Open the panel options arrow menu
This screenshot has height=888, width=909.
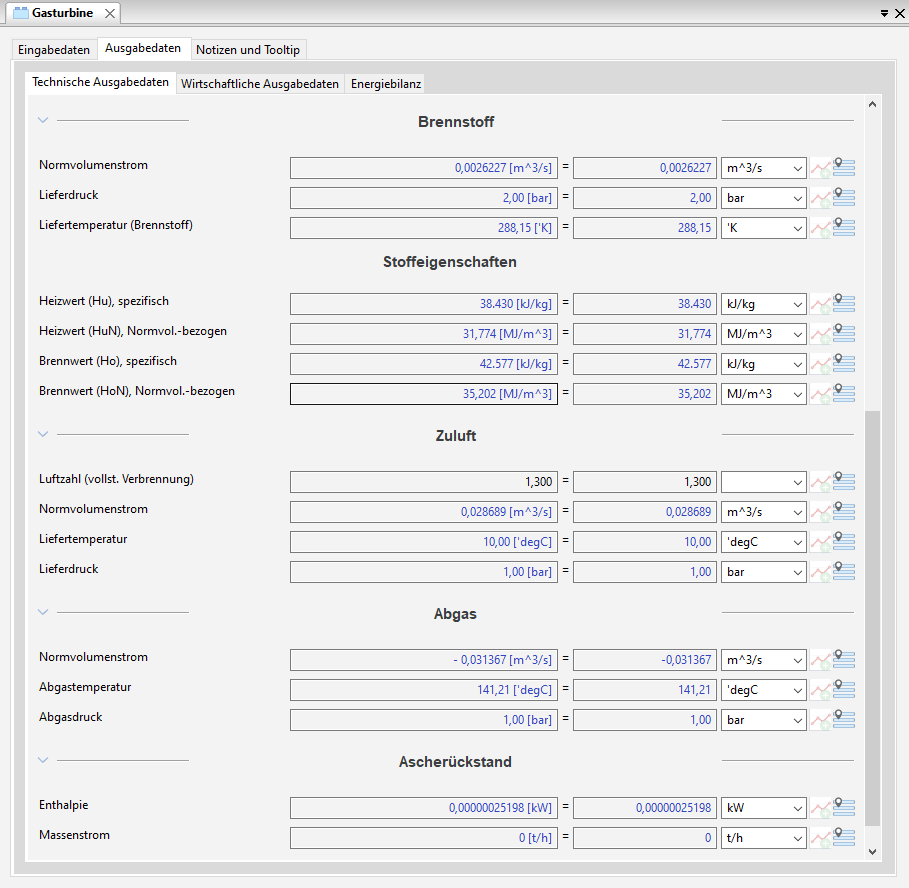884,13
